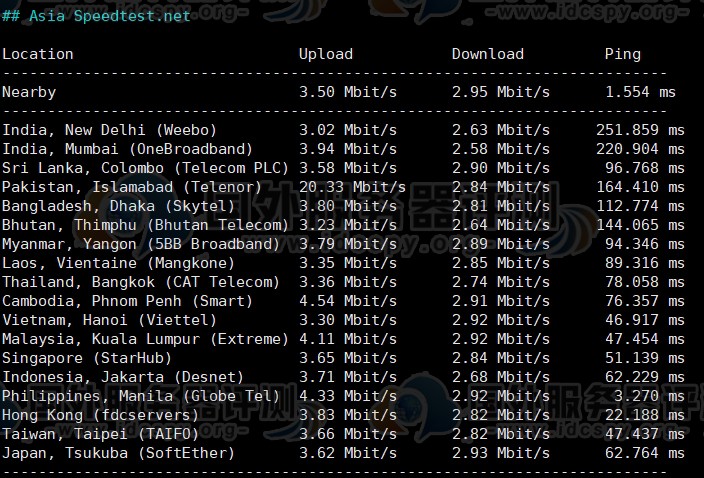Click the Dhaka ping value 112.774 ms

[x=641, y=206]
